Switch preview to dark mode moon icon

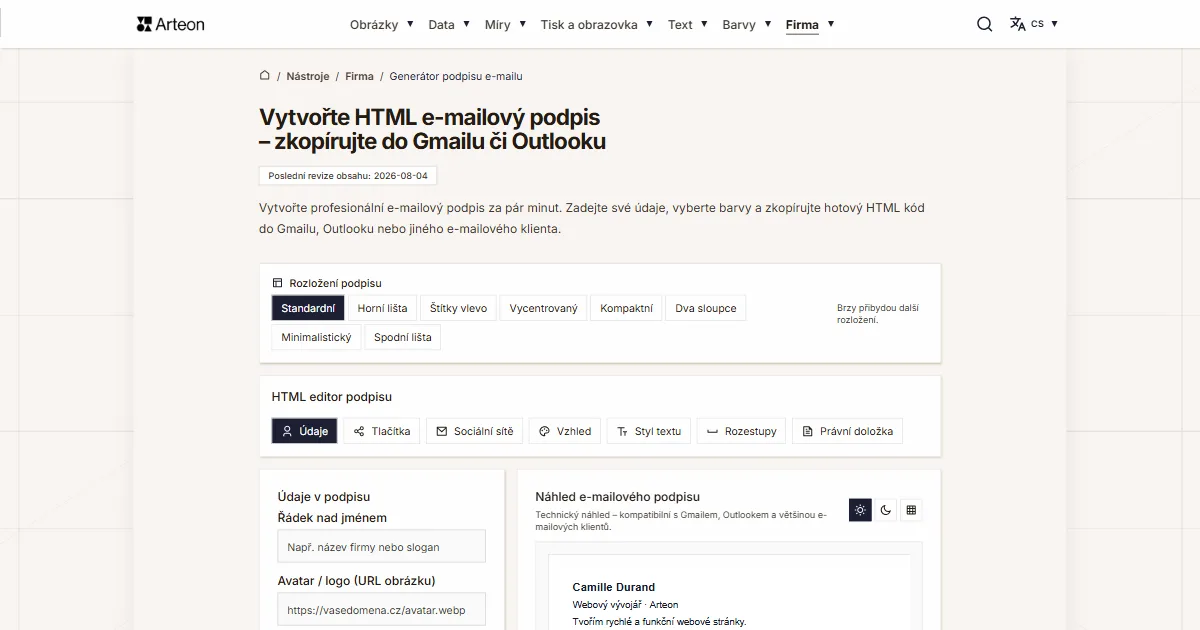click(x=886, y=510)
